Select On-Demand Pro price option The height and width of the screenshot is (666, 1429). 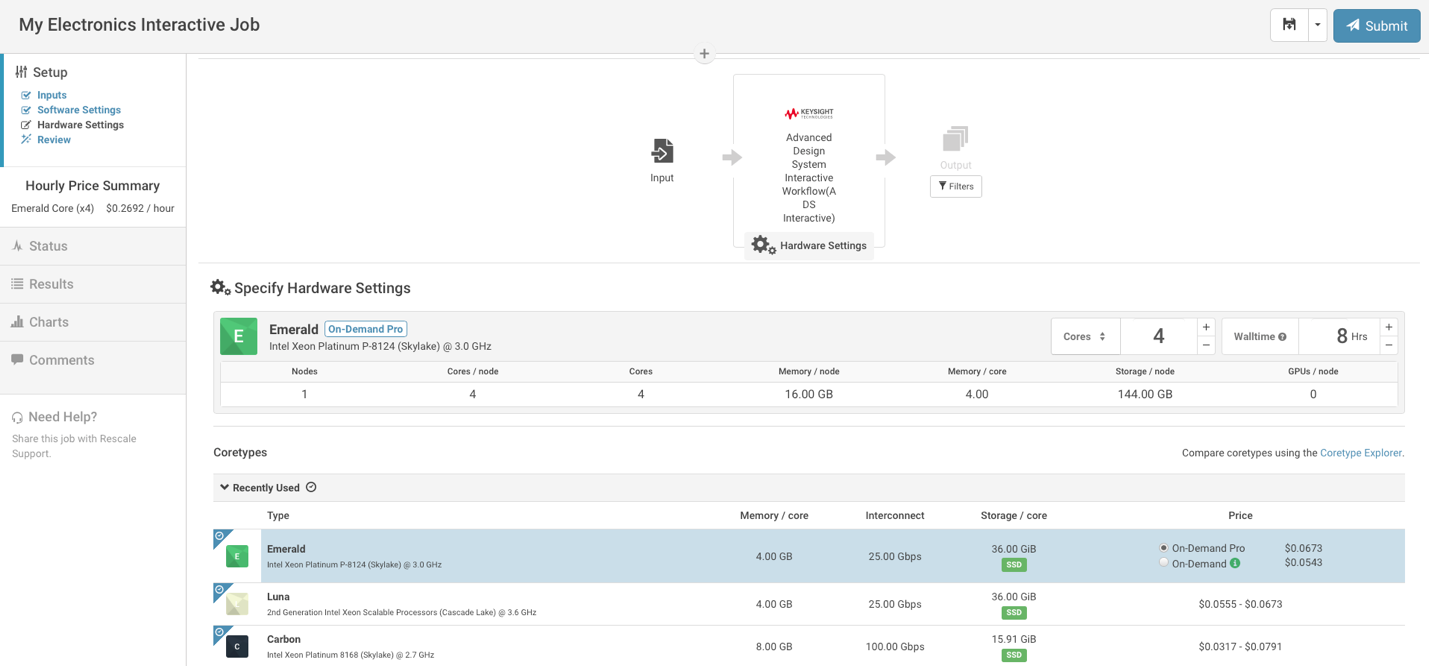(1164, 548)
